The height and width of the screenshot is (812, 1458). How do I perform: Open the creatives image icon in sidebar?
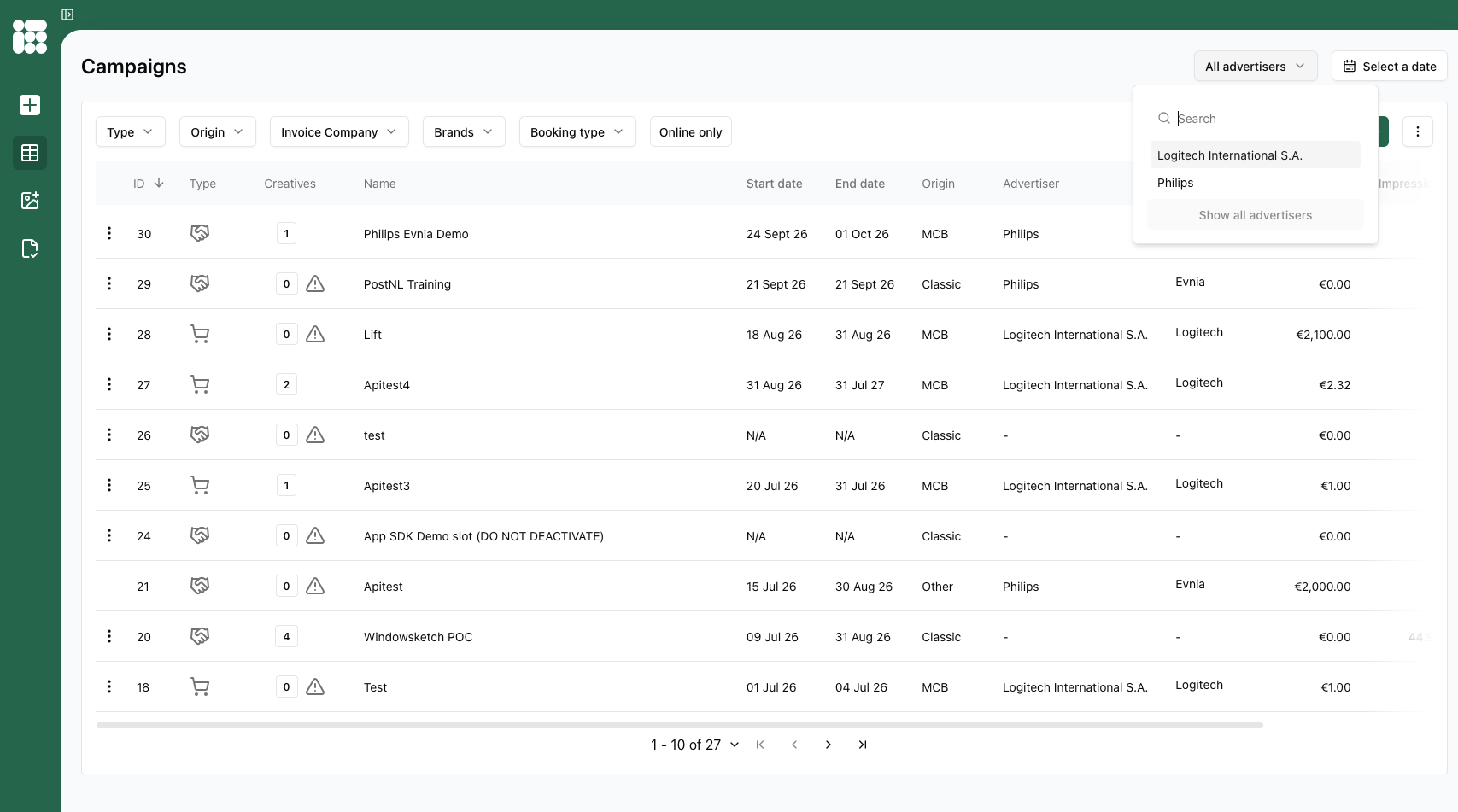pyautogui.click(x=30, y=201)
